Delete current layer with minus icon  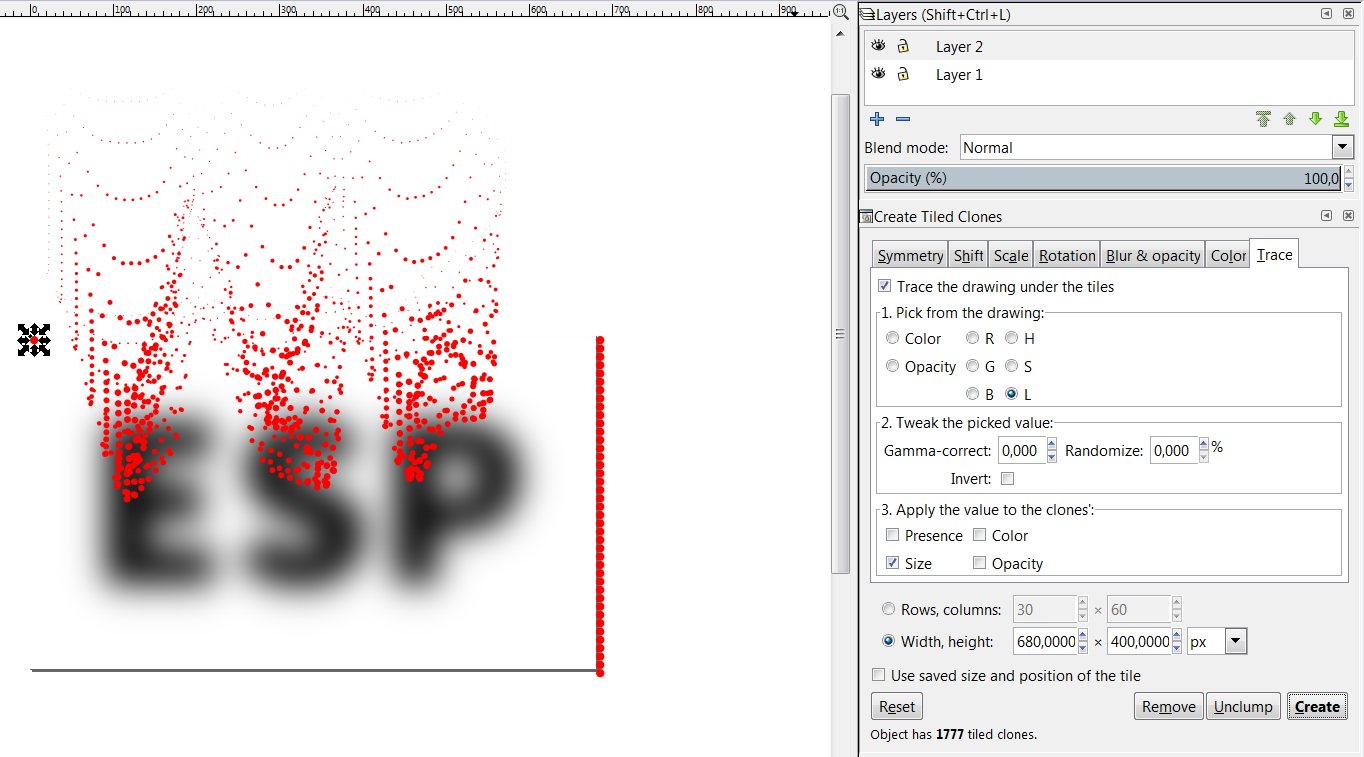(x=903, y=119)
